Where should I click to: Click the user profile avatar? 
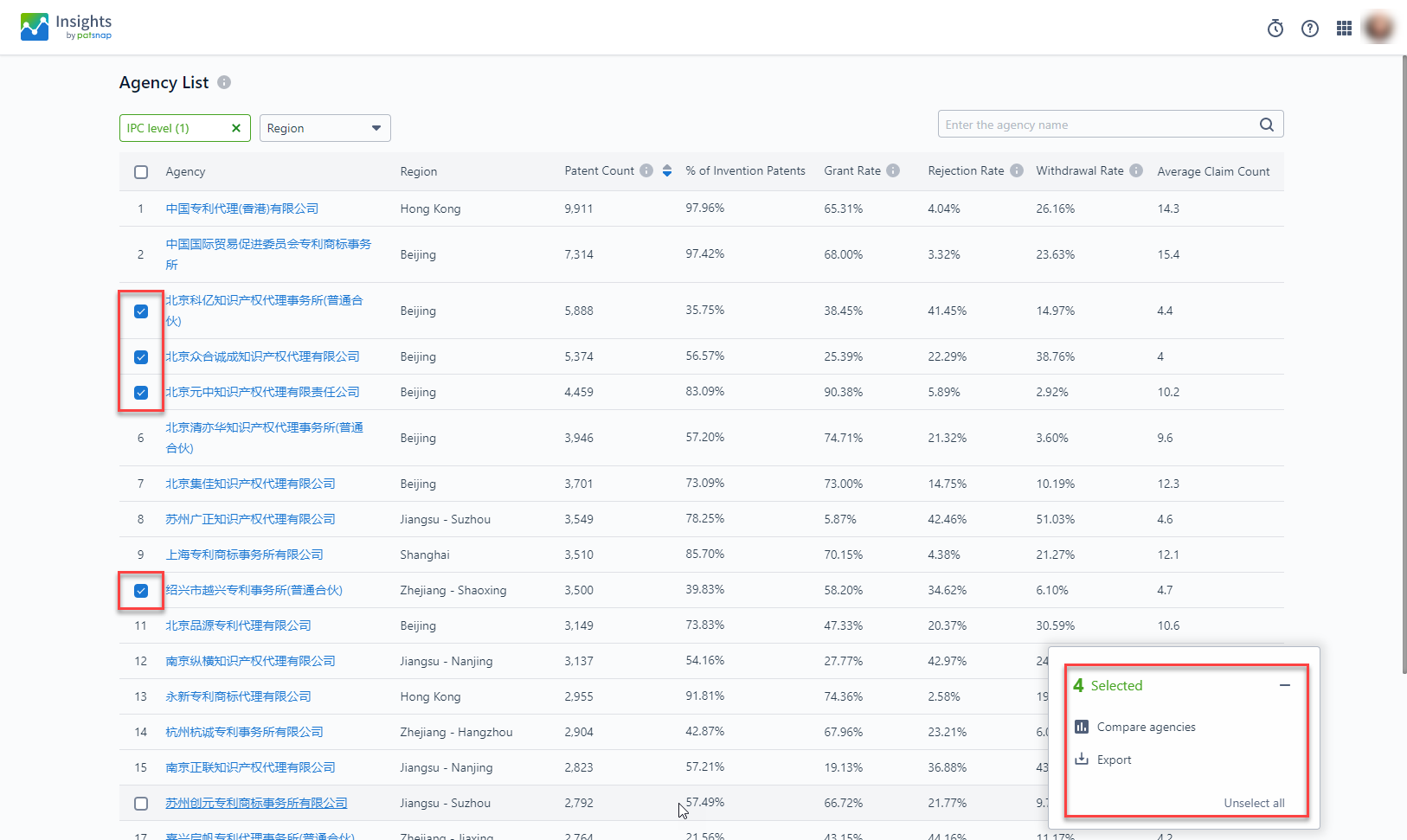(1378, 28)
